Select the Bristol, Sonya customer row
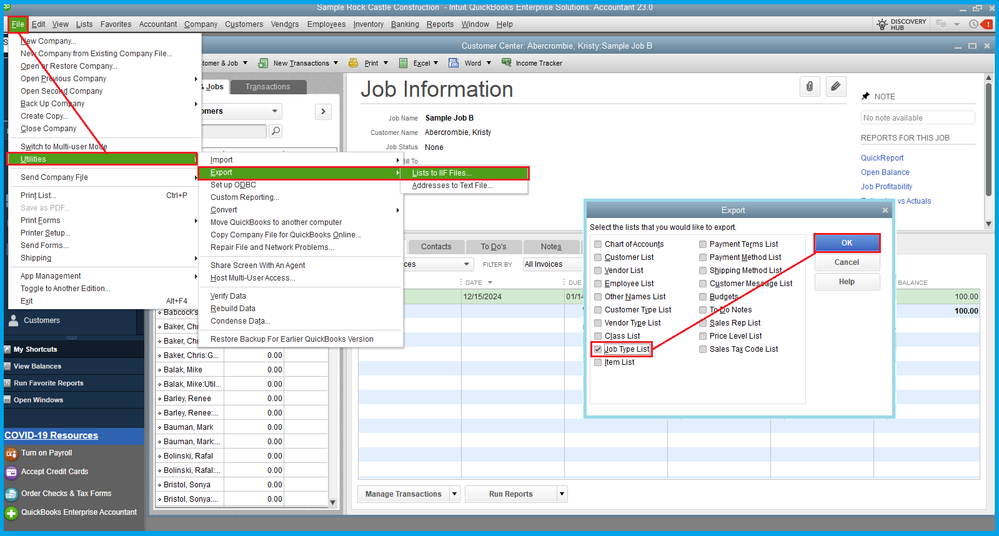Screen dimensions: 999x536 pyautogui.click(x=242, y=485)
